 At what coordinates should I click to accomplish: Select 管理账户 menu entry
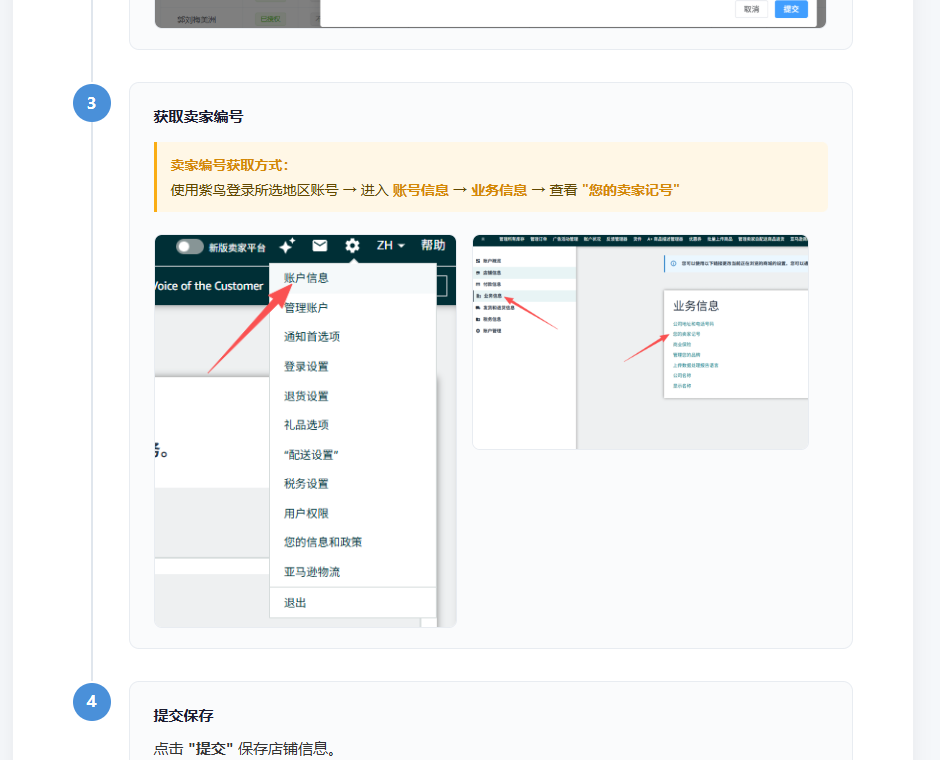coord(306,308)
